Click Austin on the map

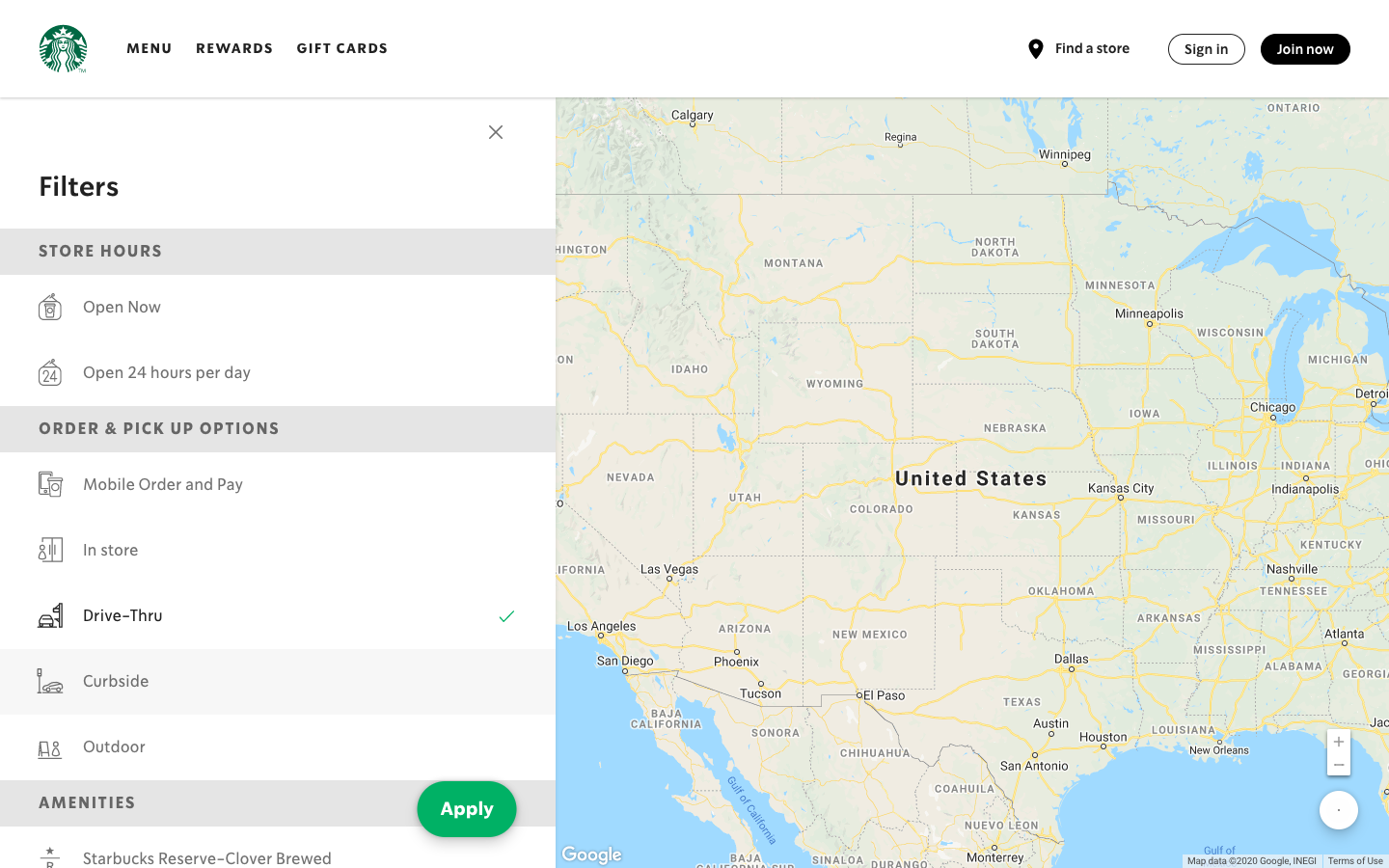coord(1051,723)
